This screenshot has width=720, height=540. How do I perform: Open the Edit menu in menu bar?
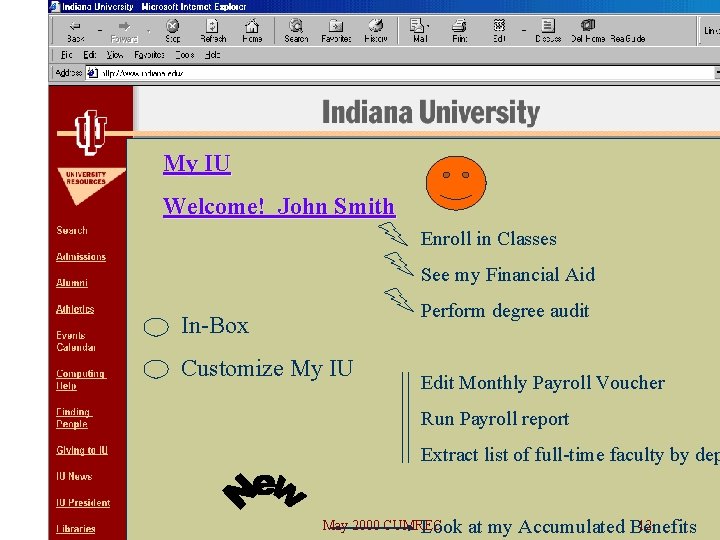click(90, 55)
